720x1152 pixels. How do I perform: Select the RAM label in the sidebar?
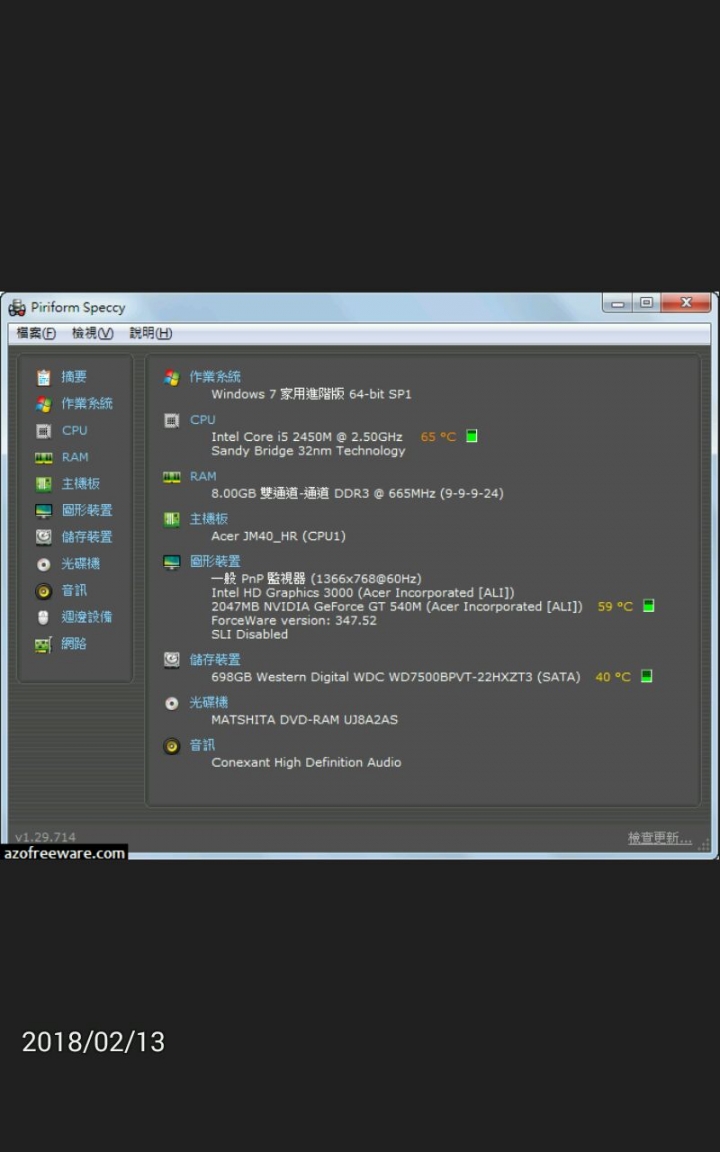tap(75, 457)
